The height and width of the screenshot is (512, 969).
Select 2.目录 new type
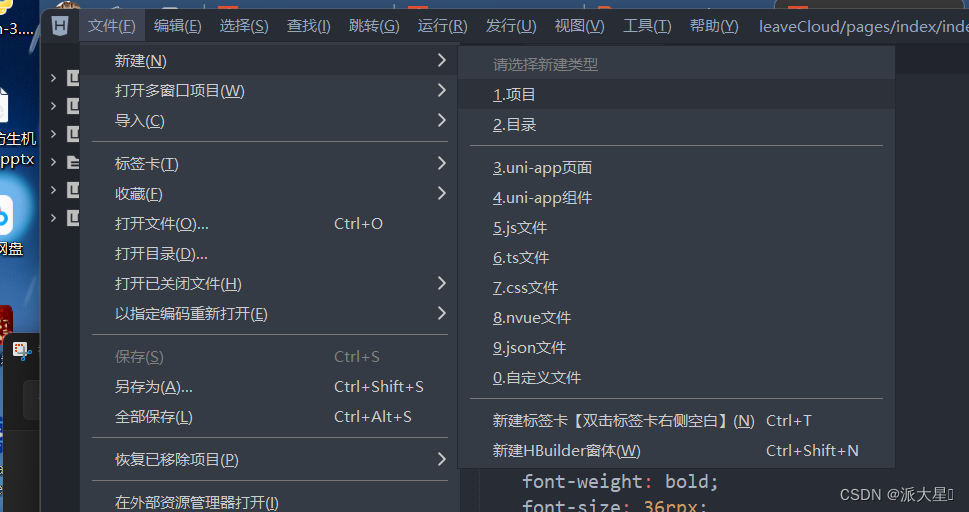click(676, 125)
